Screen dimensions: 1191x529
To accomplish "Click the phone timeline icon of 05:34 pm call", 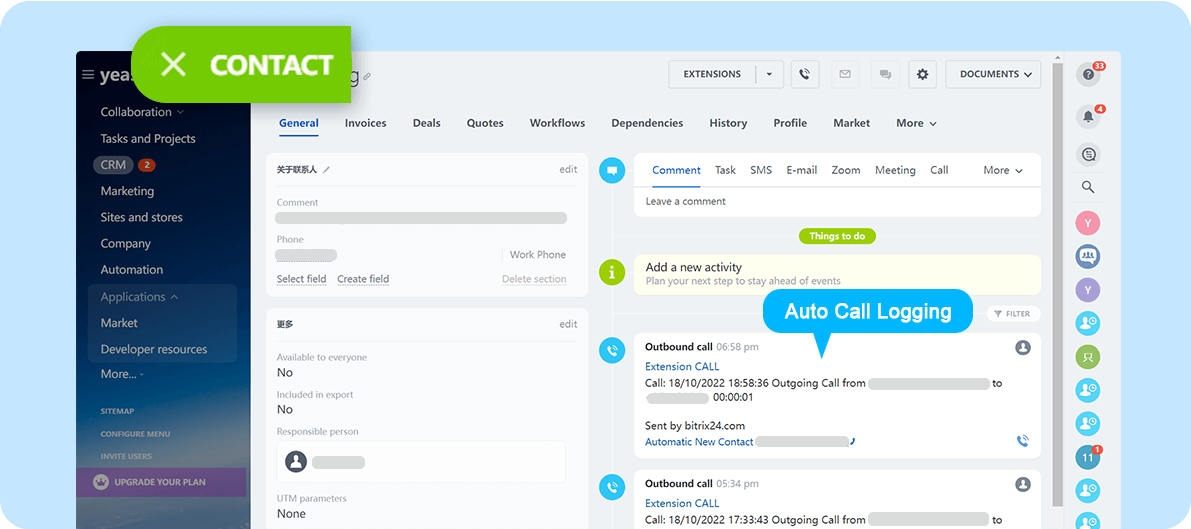I will point(611,486).
